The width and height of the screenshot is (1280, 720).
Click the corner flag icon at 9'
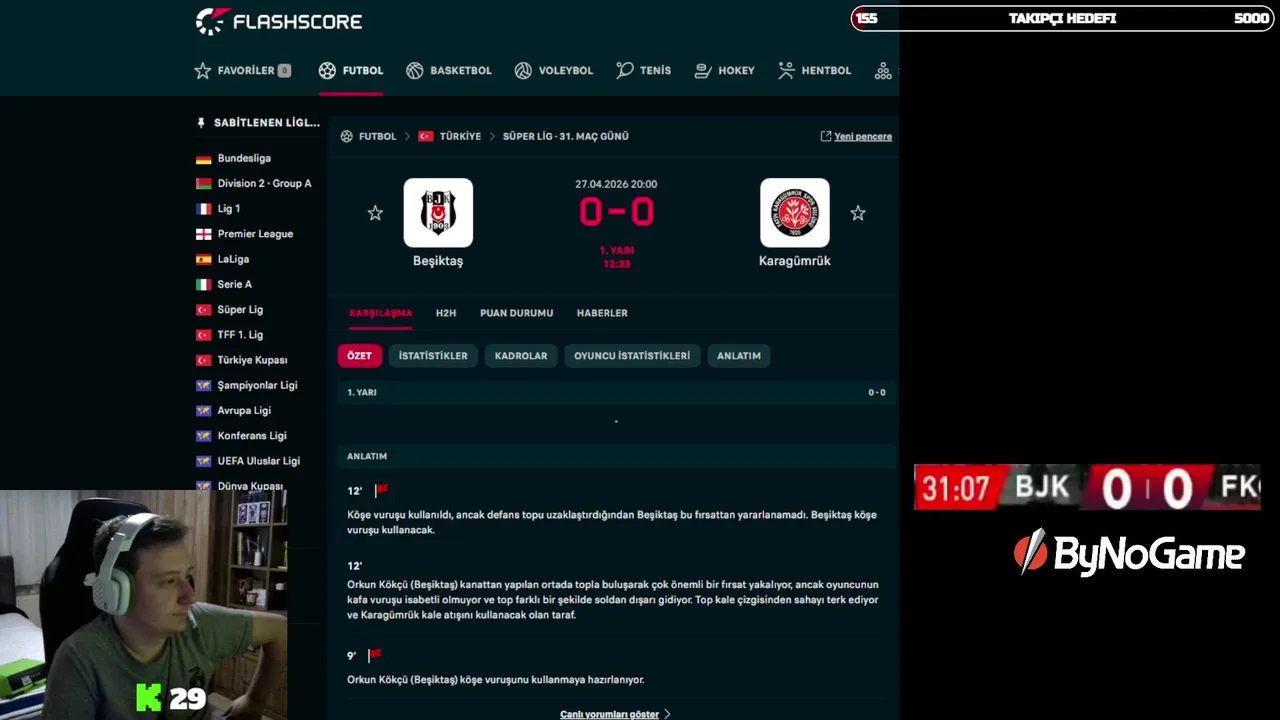(375, 655)
